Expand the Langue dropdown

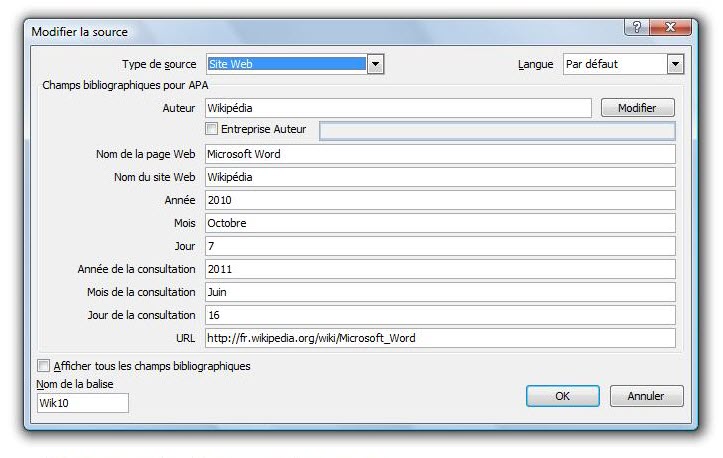pos(674,64)
